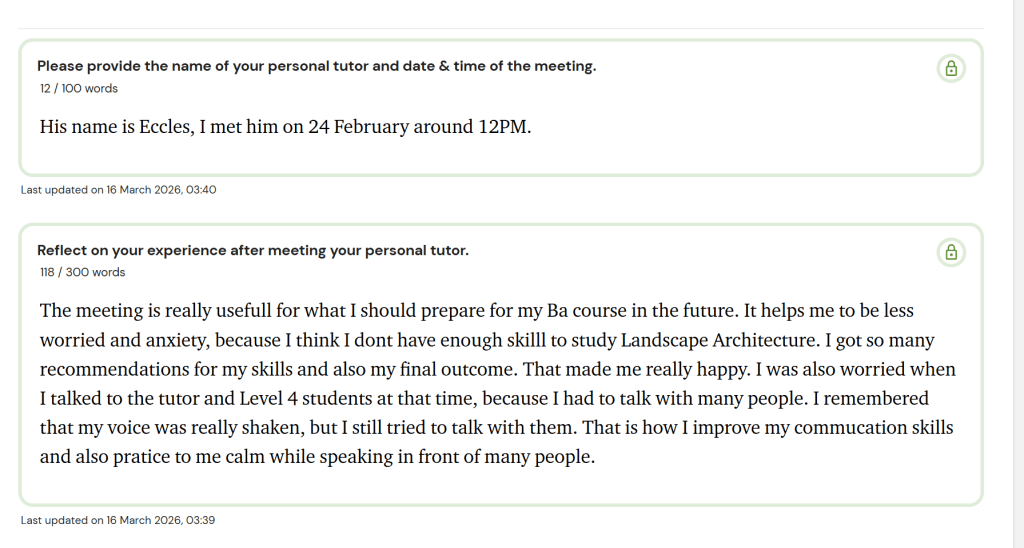Click the '118 / 300 words' counter
Screen dimensions: 1024x548
point(82,272)
